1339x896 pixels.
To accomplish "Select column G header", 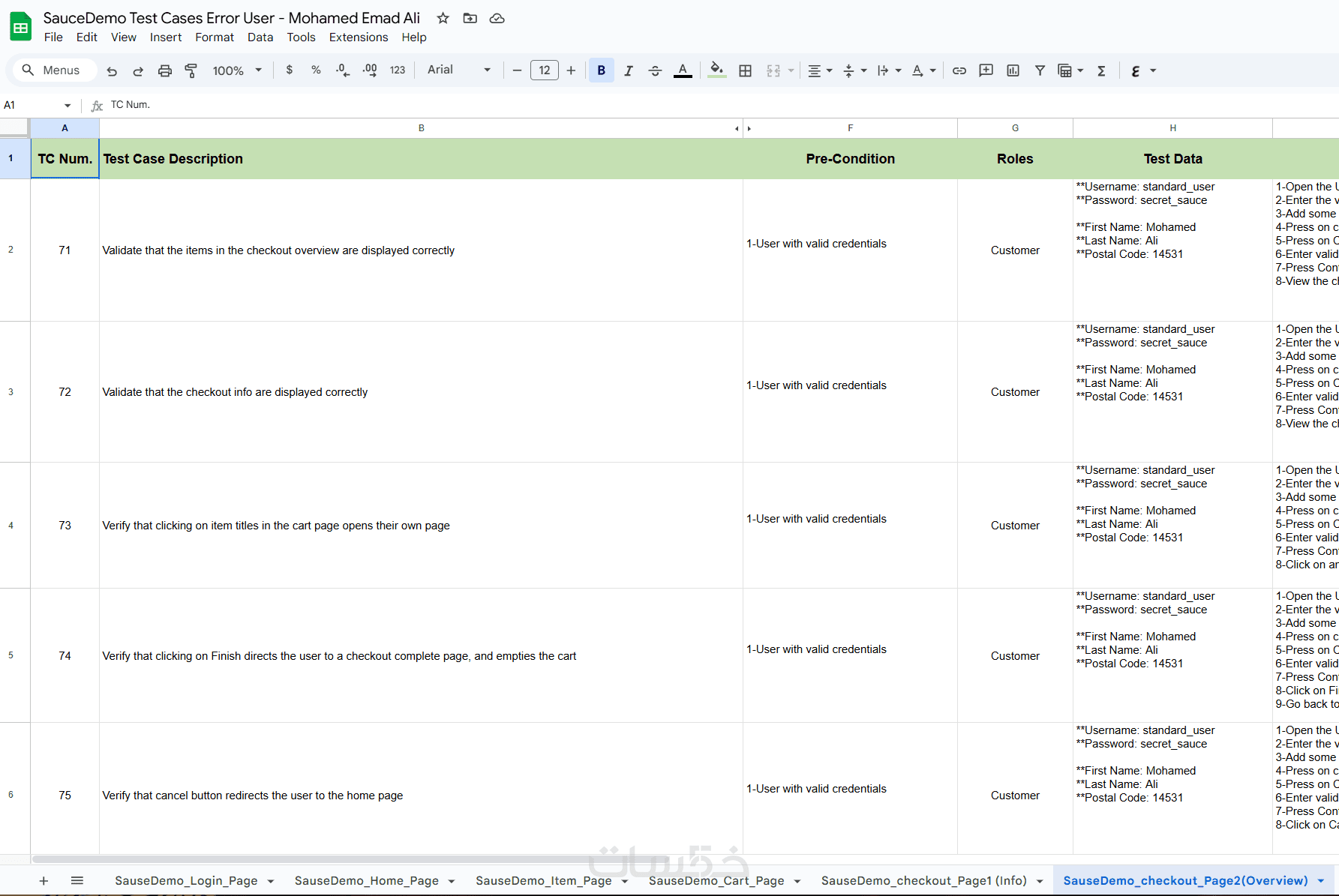I will click(x=1015, y=128).
